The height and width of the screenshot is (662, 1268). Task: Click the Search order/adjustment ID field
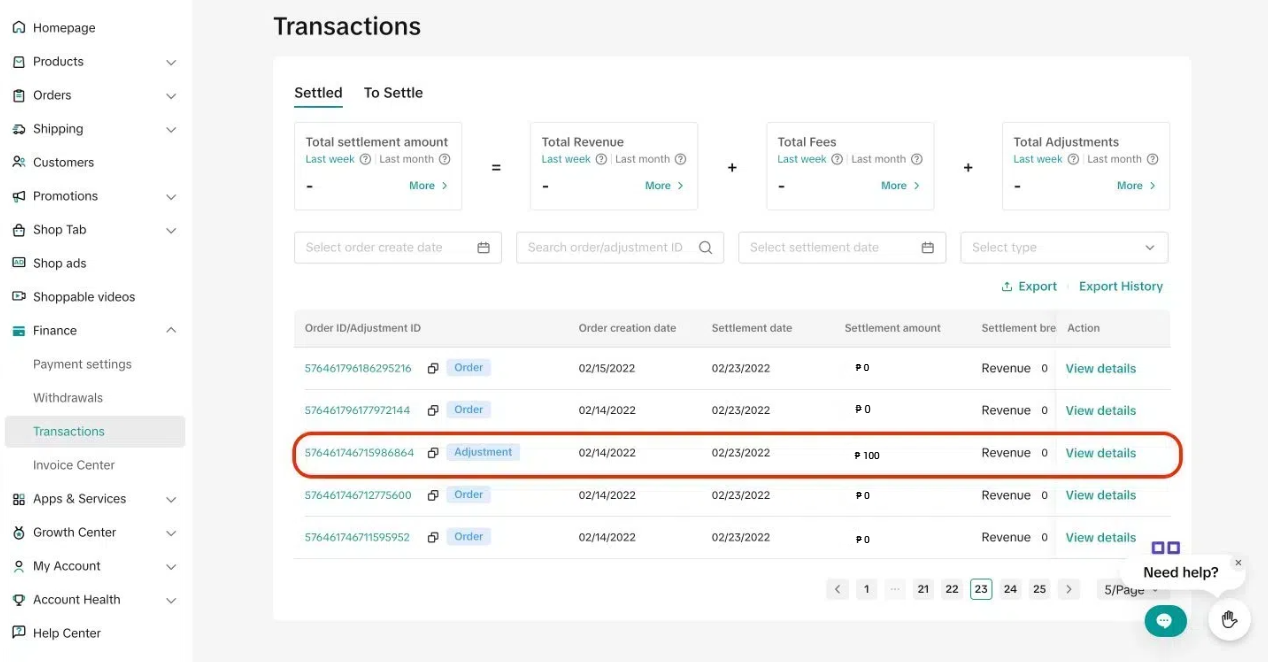click(x=605, y=248)
